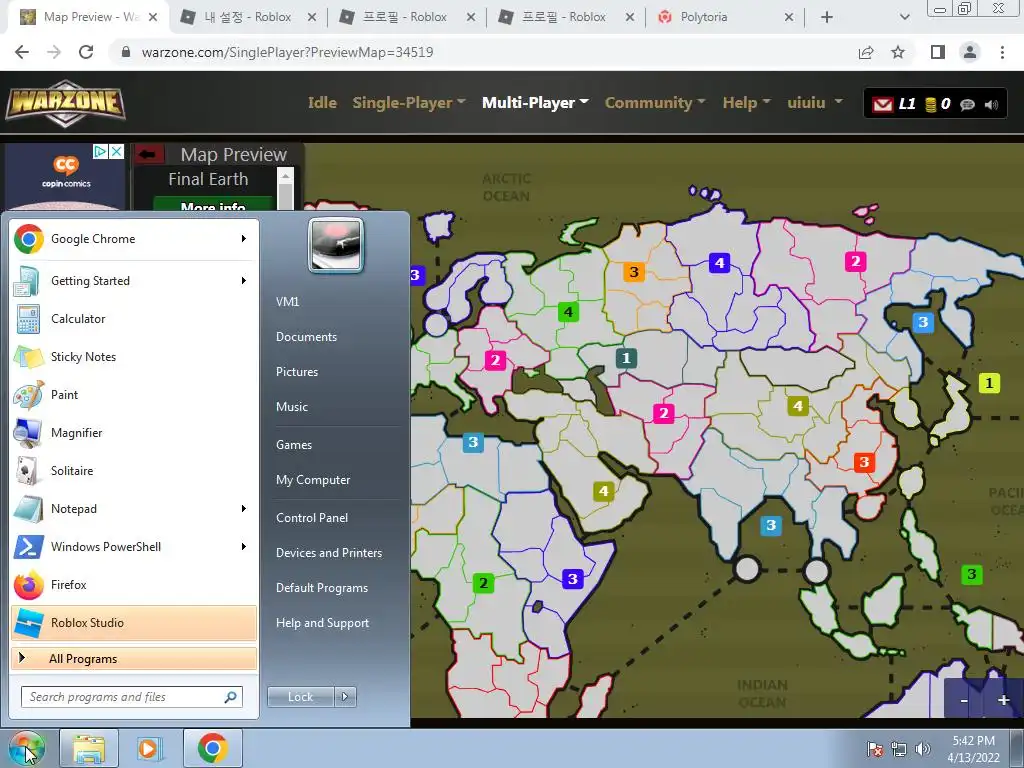Screen dimensions: 1024x768
Task: Expand Notepad recent files arrow
Action: (x=244, y=509)
